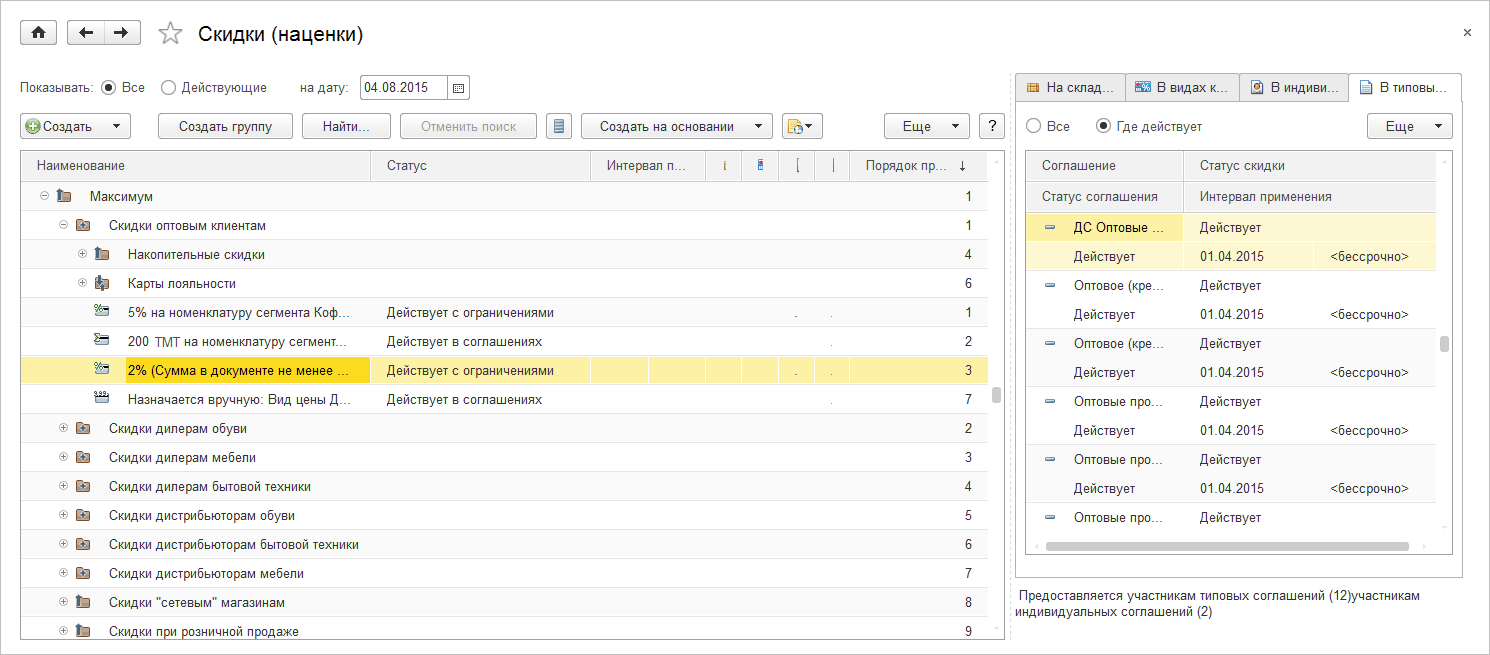Open the Создать на основании dropdown
The width and height of the screenshot is (1490, 655).
point(676,127)
